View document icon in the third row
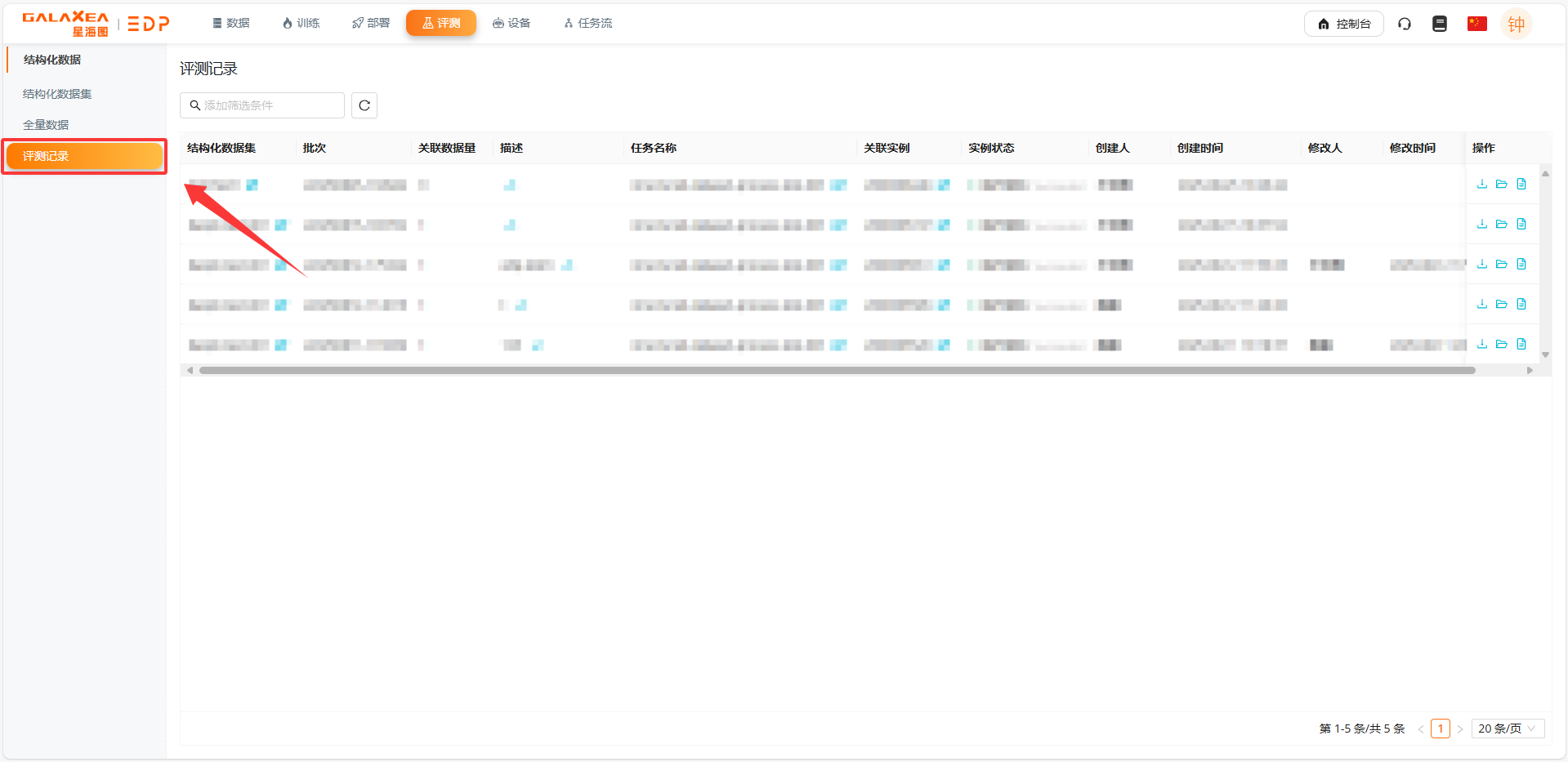The height and width of the screenshot is (762, 1568). pos(1521,264)
